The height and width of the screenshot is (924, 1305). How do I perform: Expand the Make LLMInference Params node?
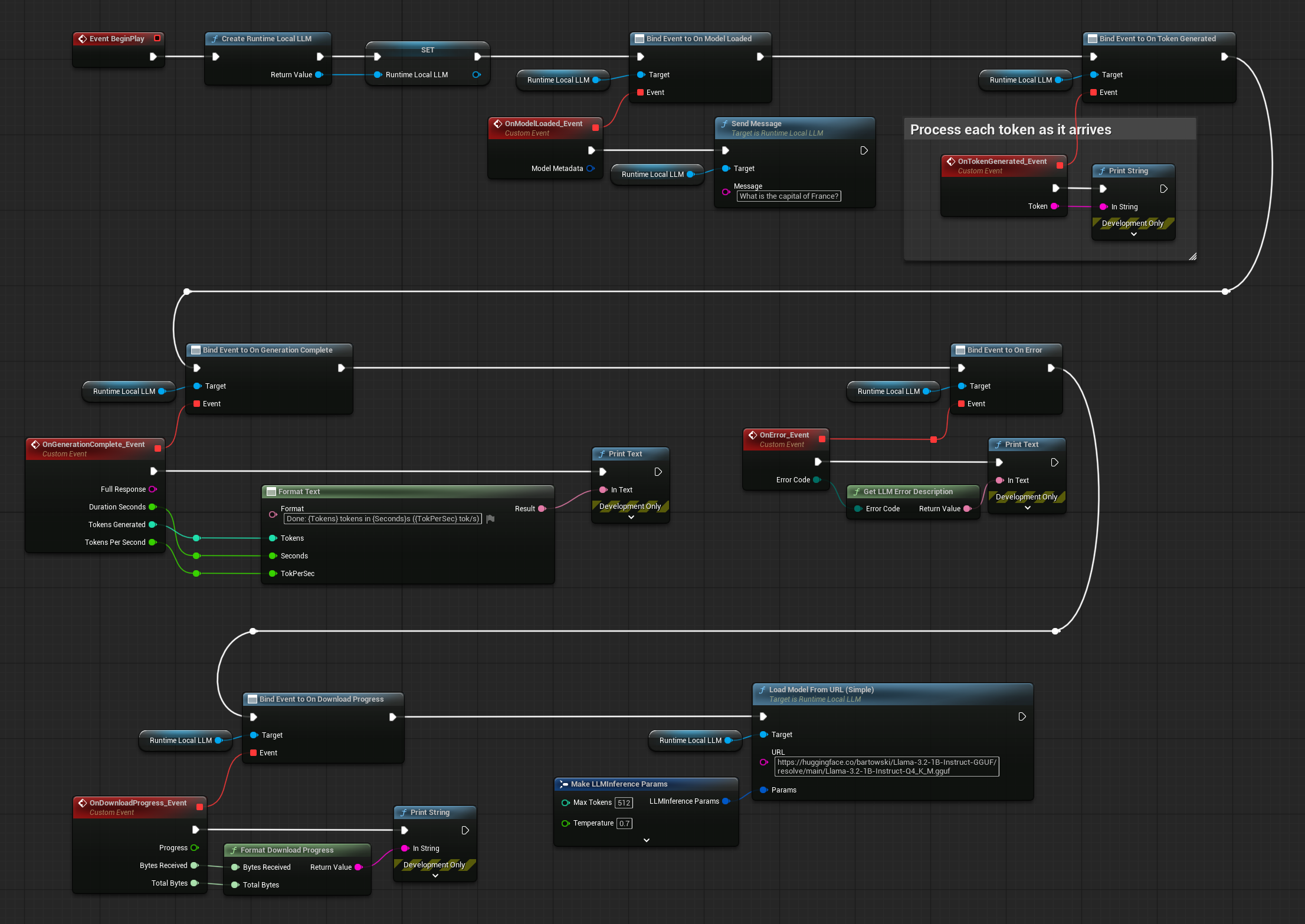point(646,840)
